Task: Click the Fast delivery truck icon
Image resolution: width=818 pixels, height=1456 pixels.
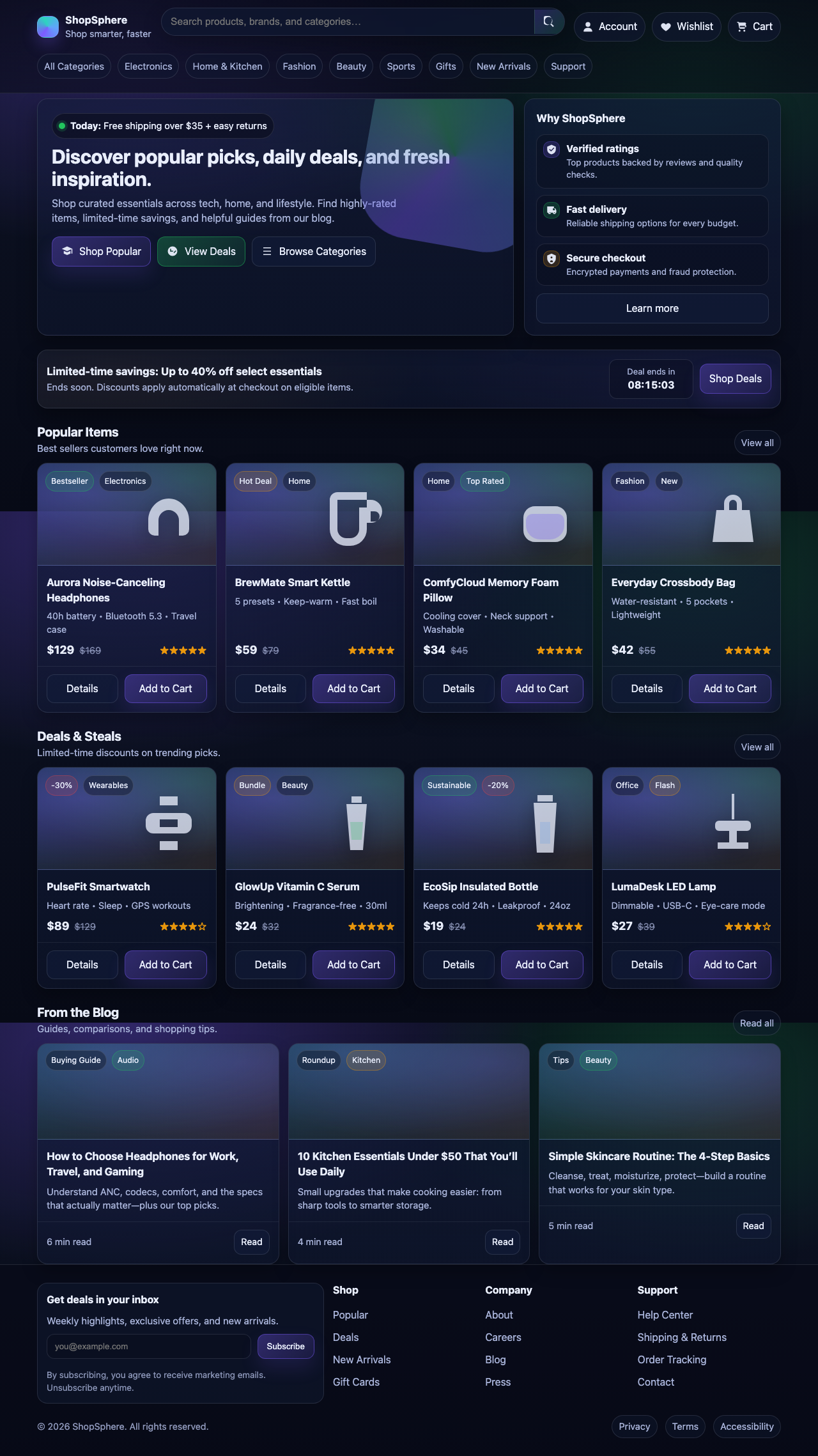Action: (550, 210)
